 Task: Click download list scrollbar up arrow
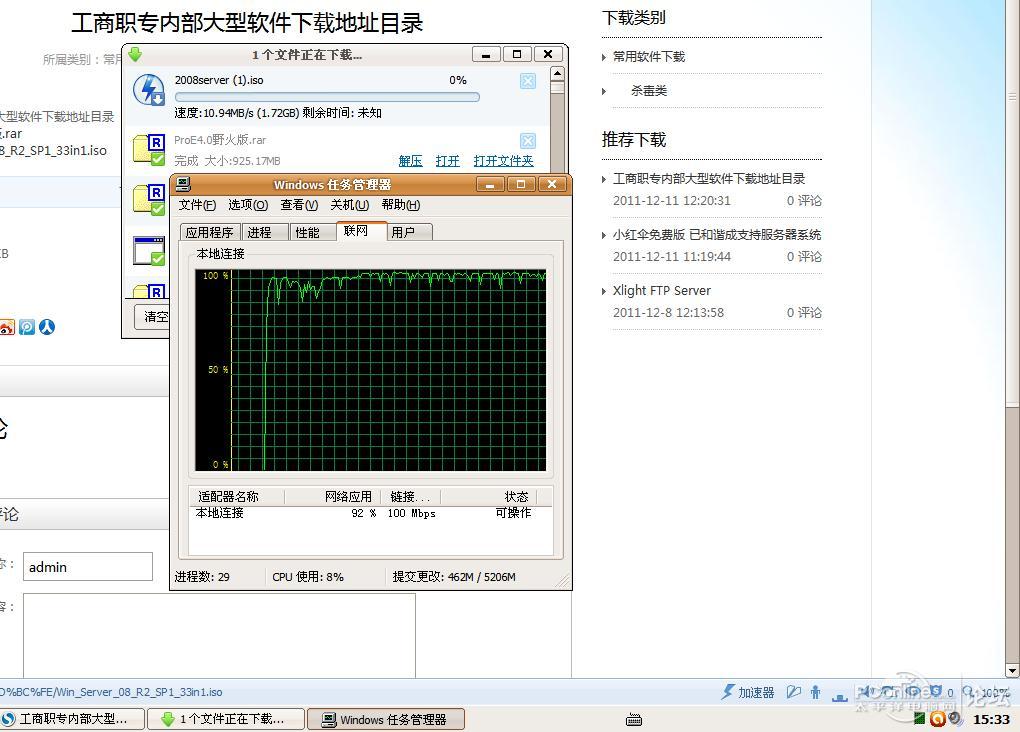tap(557, 74)
